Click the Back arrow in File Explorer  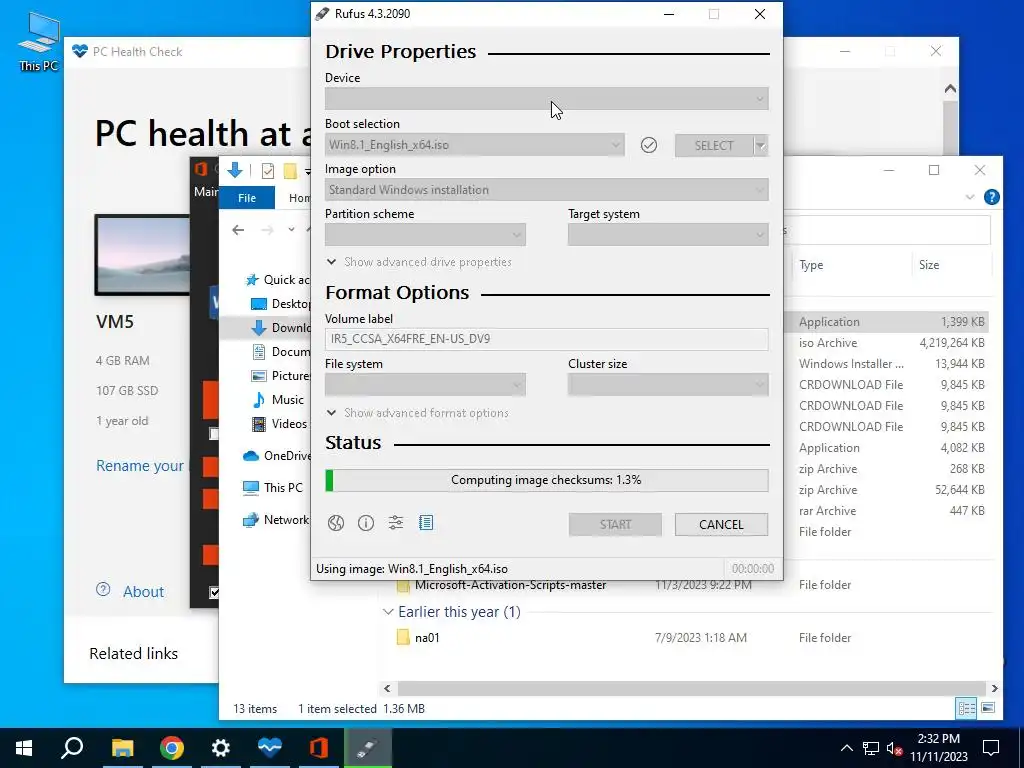point(238,230)
